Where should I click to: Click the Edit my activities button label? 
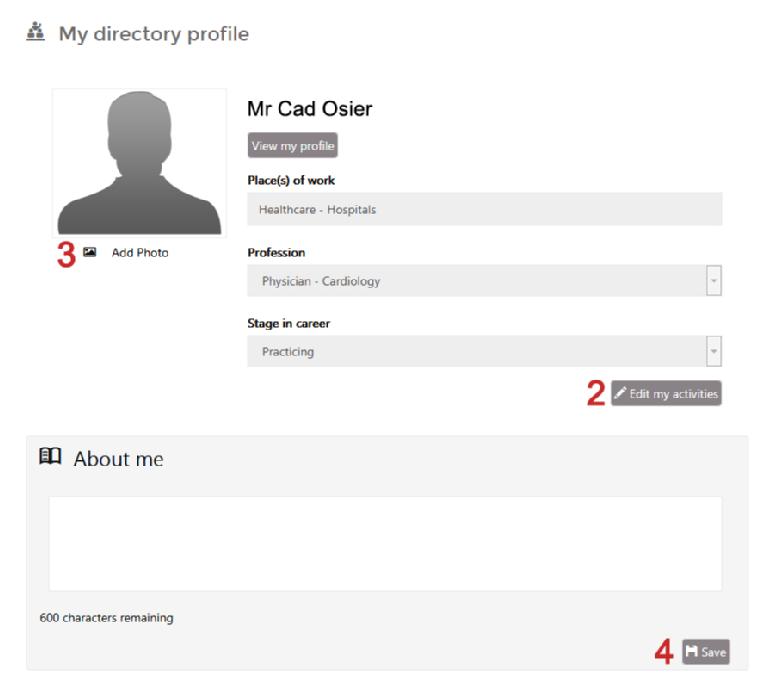click(x=673, y=394)
